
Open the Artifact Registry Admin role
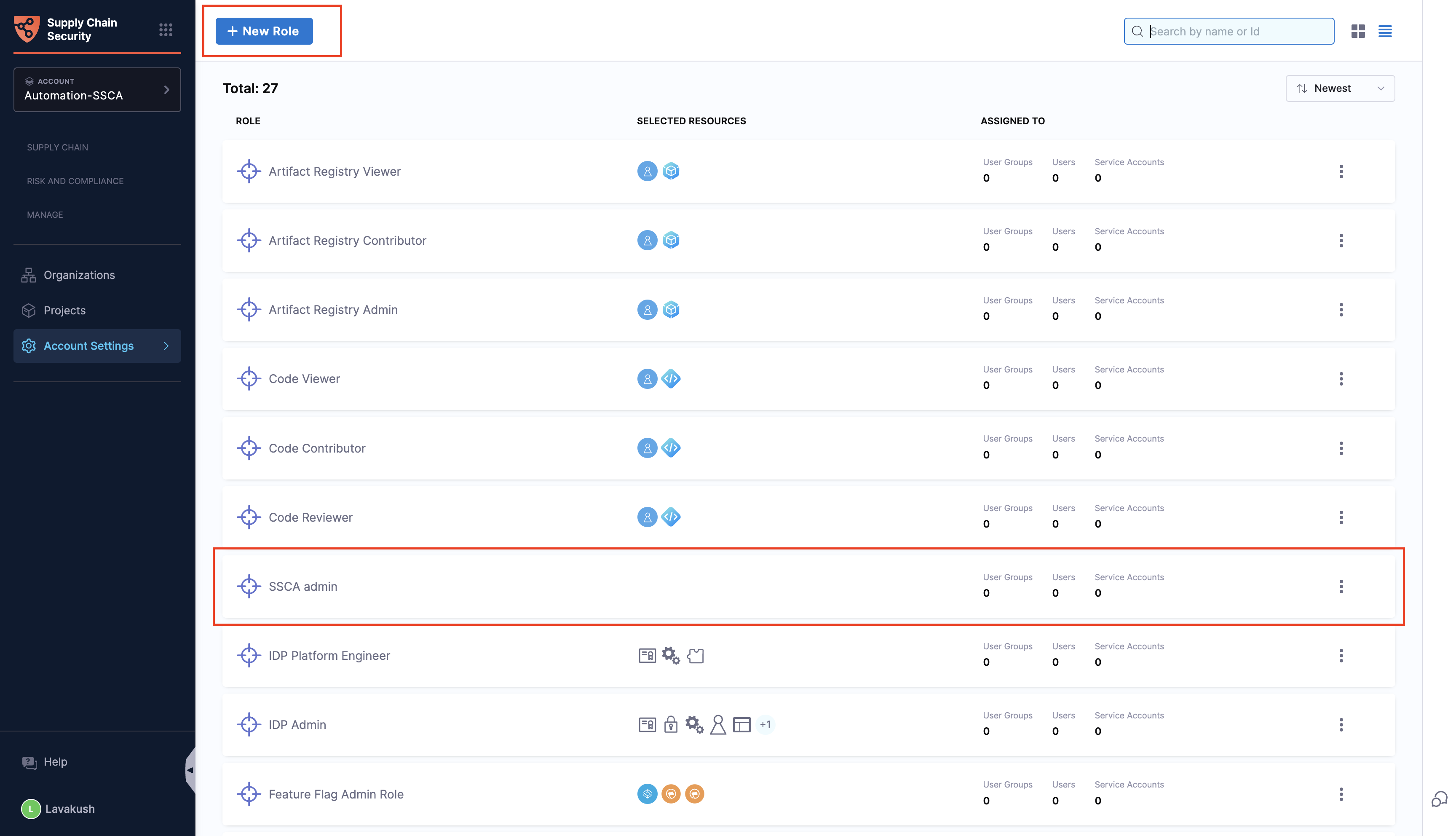click(x=333, y=310)
